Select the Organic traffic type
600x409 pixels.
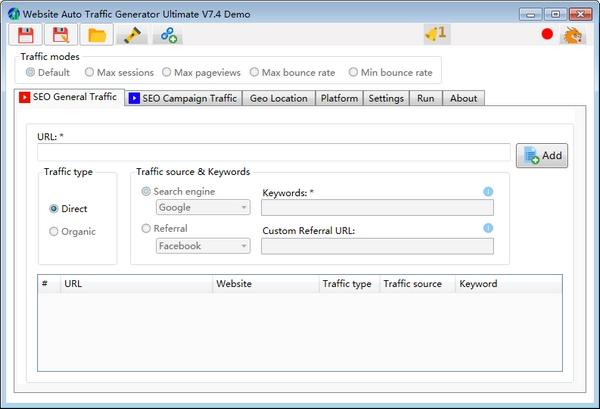pos(54,232)
